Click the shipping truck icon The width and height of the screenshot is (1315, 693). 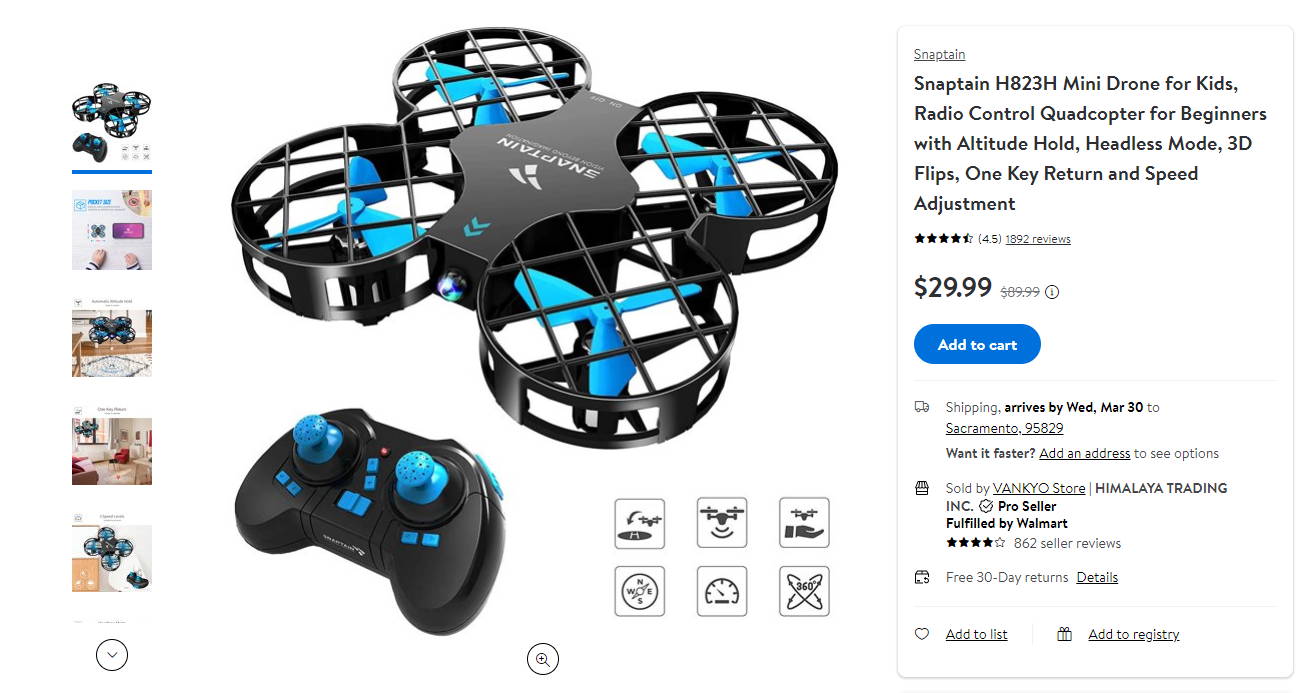(922, 407)
